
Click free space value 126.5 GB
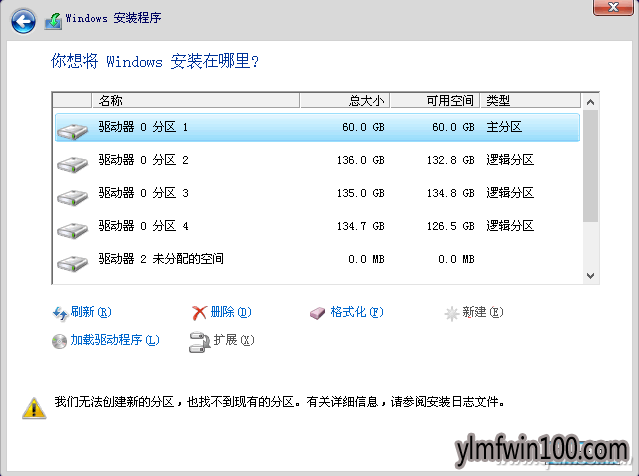click(451, 226)
